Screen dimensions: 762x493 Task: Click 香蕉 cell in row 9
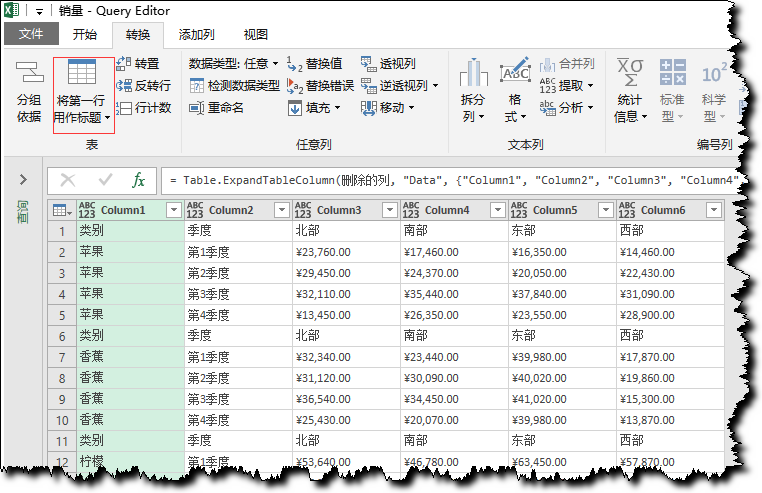(x=130, y=399)
